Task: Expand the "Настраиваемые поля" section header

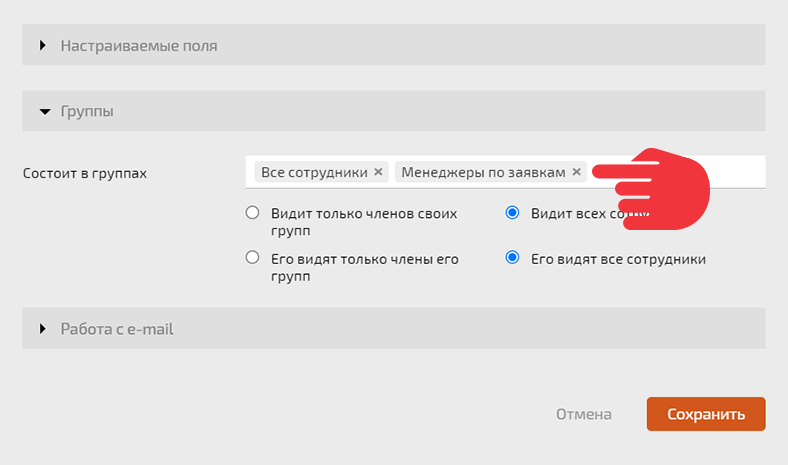Action: 139,45
